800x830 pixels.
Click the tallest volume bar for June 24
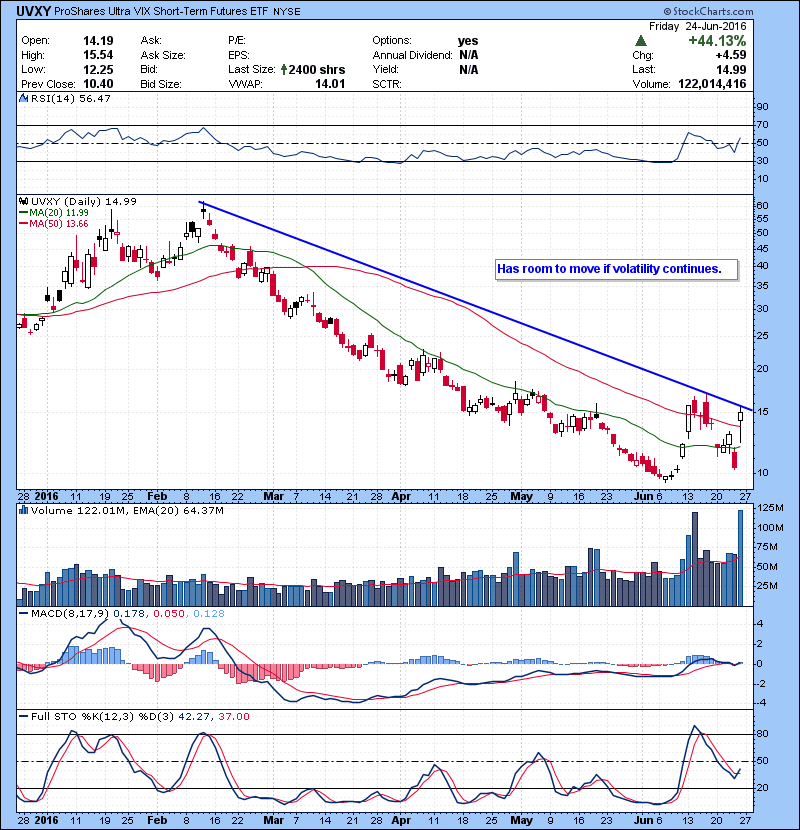click(740, 557)
